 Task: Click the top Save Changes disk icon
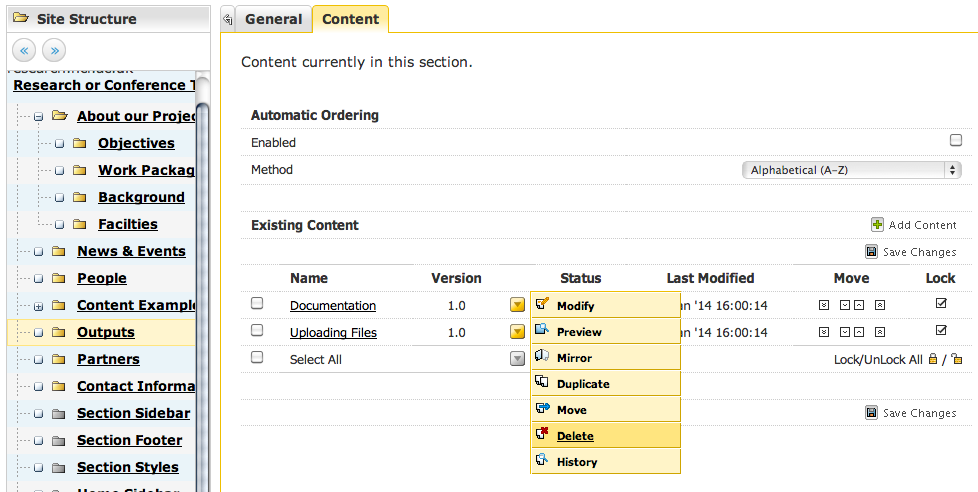click(871, 252)
